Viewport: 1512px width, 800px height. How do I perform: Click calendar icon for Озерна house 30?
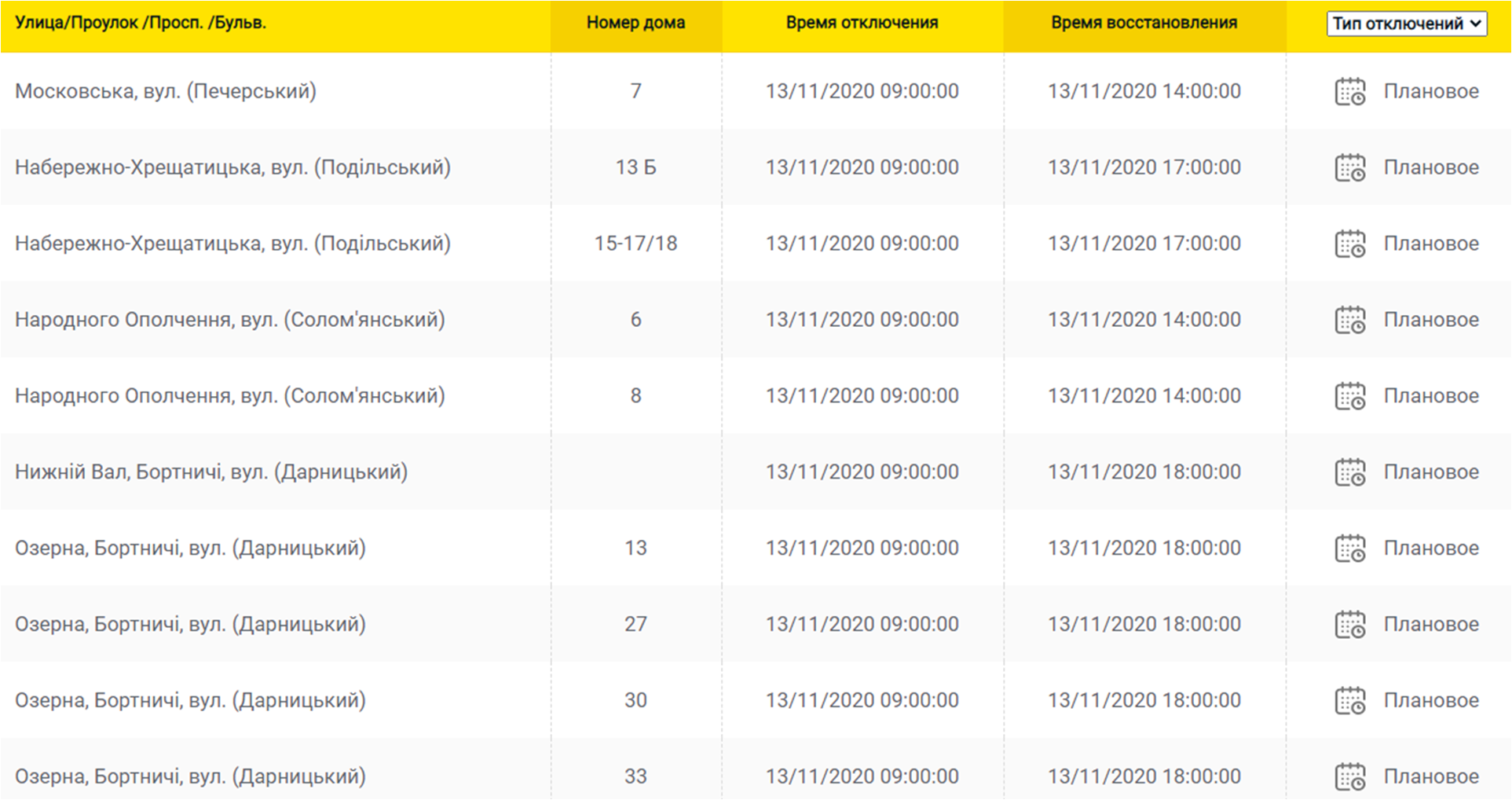pyautogui.click(x=1350, y=701)
